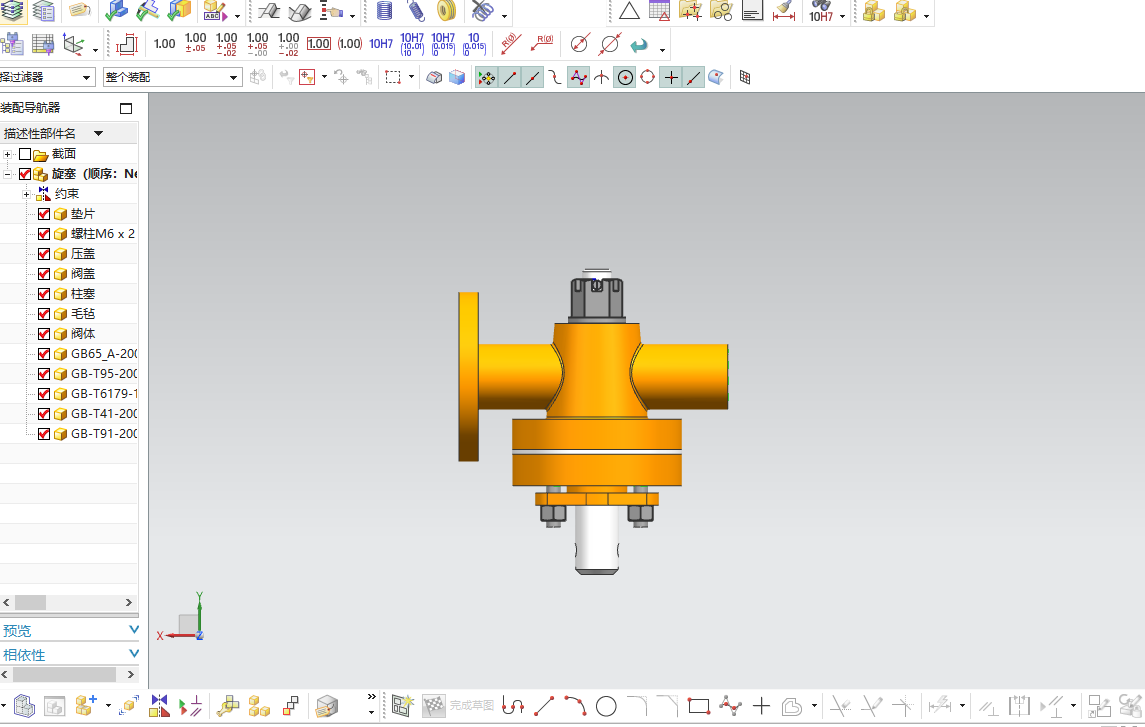Select the sketch arc tool
Image resolution: width=1145 pixels, height=727 pixels.
tap(575, 706)
